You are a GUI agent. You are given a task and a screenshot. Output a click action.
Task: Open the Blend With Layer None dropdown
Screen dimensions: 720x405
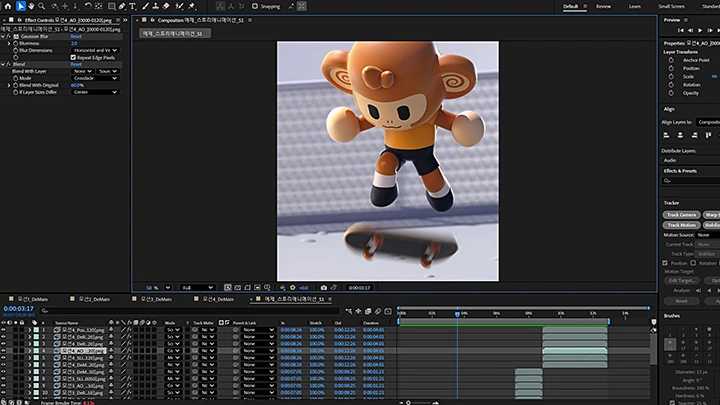pyautogui.click(x=83, y=71)
